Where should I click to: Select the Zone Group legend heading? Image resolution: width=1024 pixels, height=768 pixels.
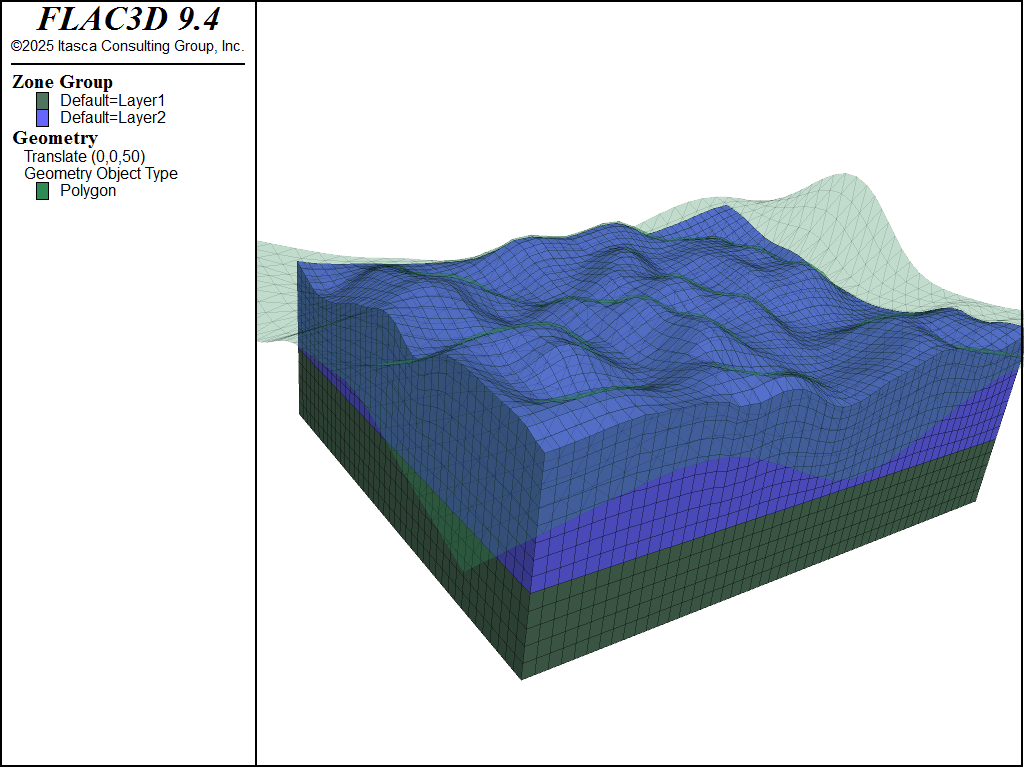[x=62, y=82]
